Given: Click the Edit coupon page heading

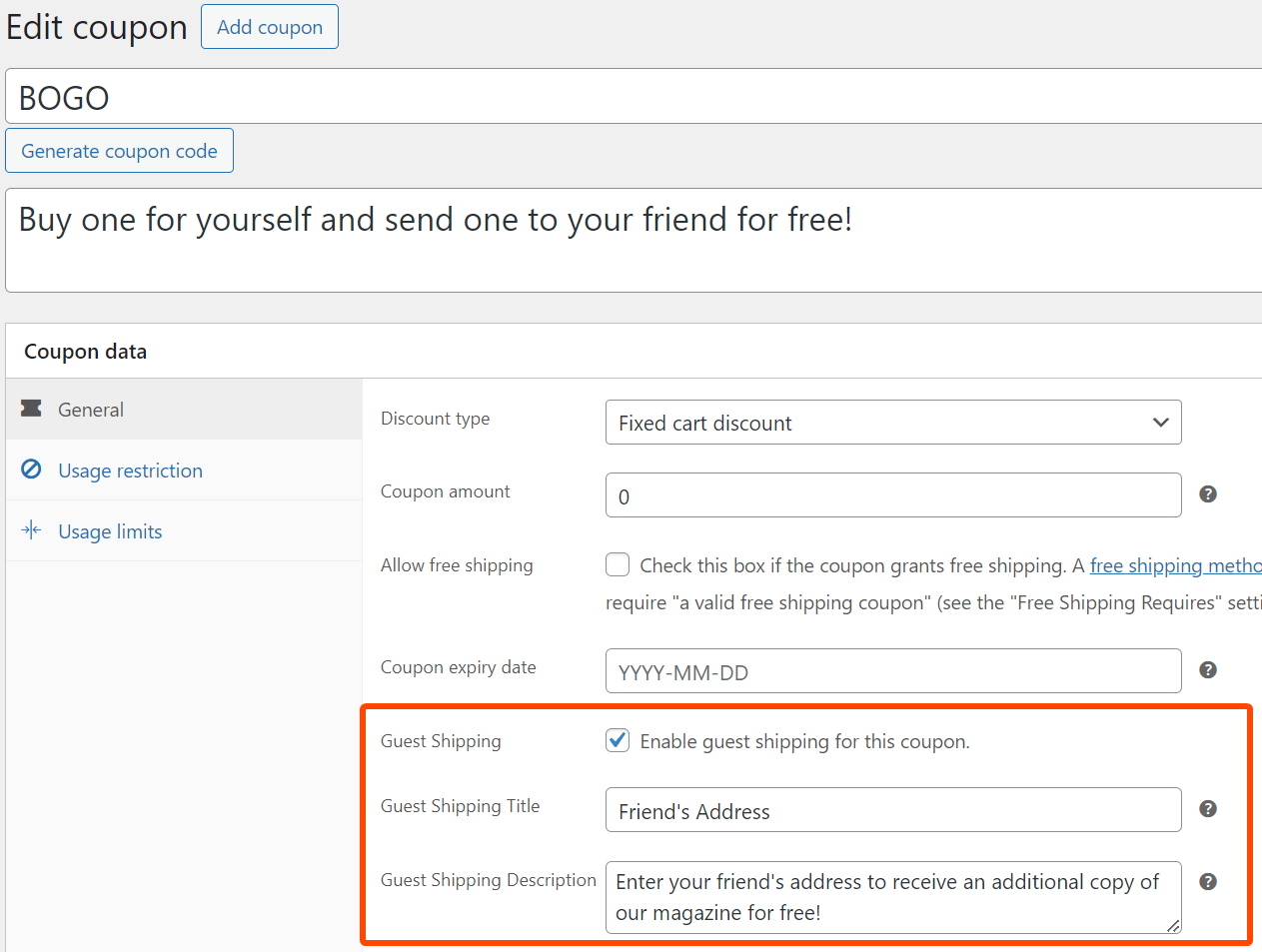Looking at the screenshot, I should click(96, 27).
